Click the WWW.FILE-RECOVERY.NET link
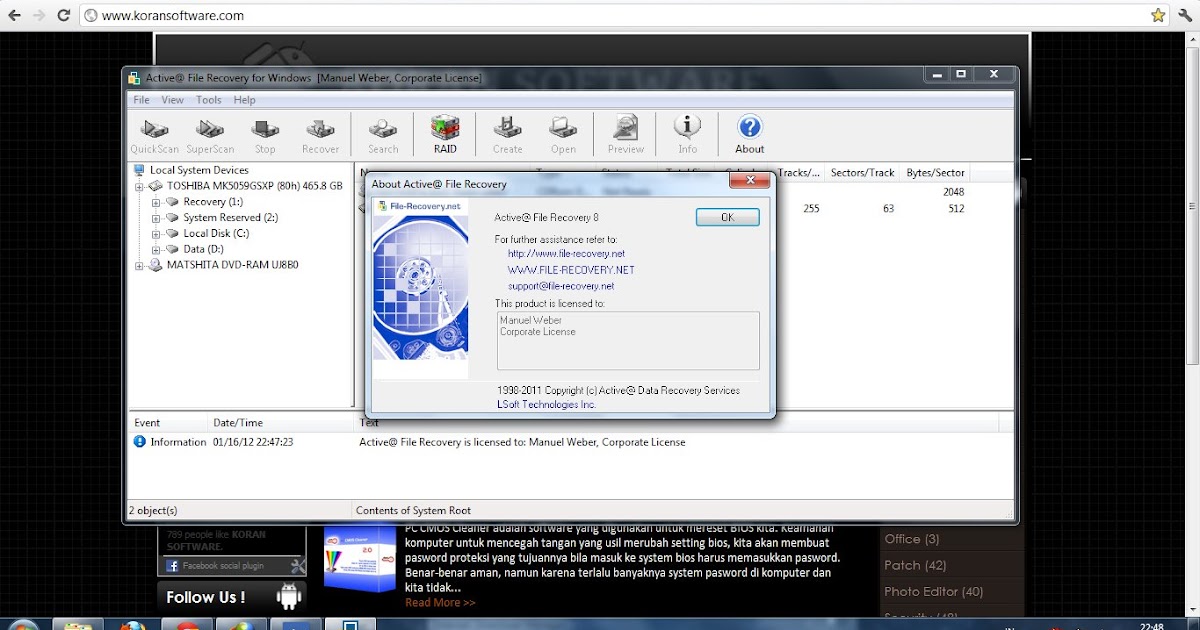The width and height of the screenshot is (1200, 630). [571, 270]
